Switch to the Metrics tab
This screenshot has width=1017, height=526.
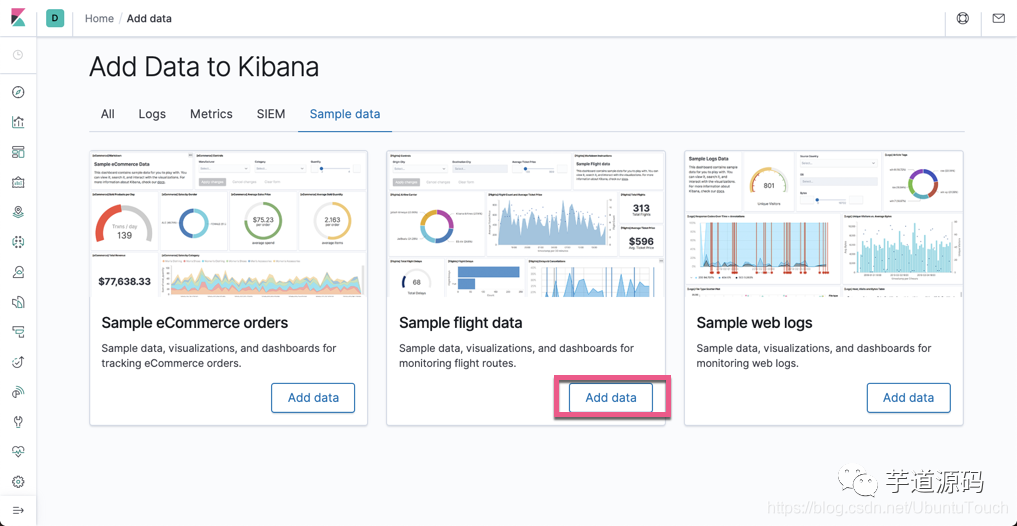point(211,114)
